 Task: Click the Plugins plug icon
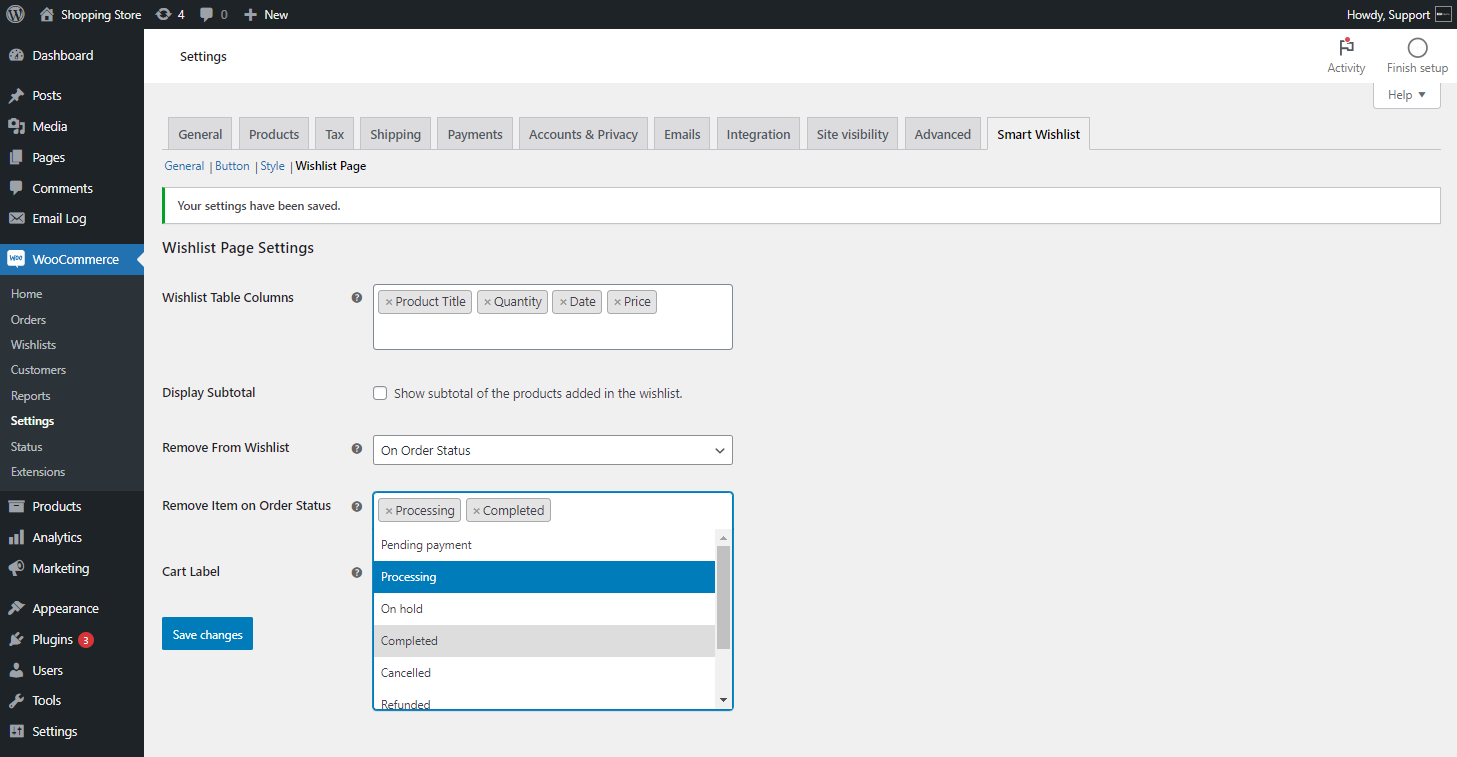tap(16, 640)
